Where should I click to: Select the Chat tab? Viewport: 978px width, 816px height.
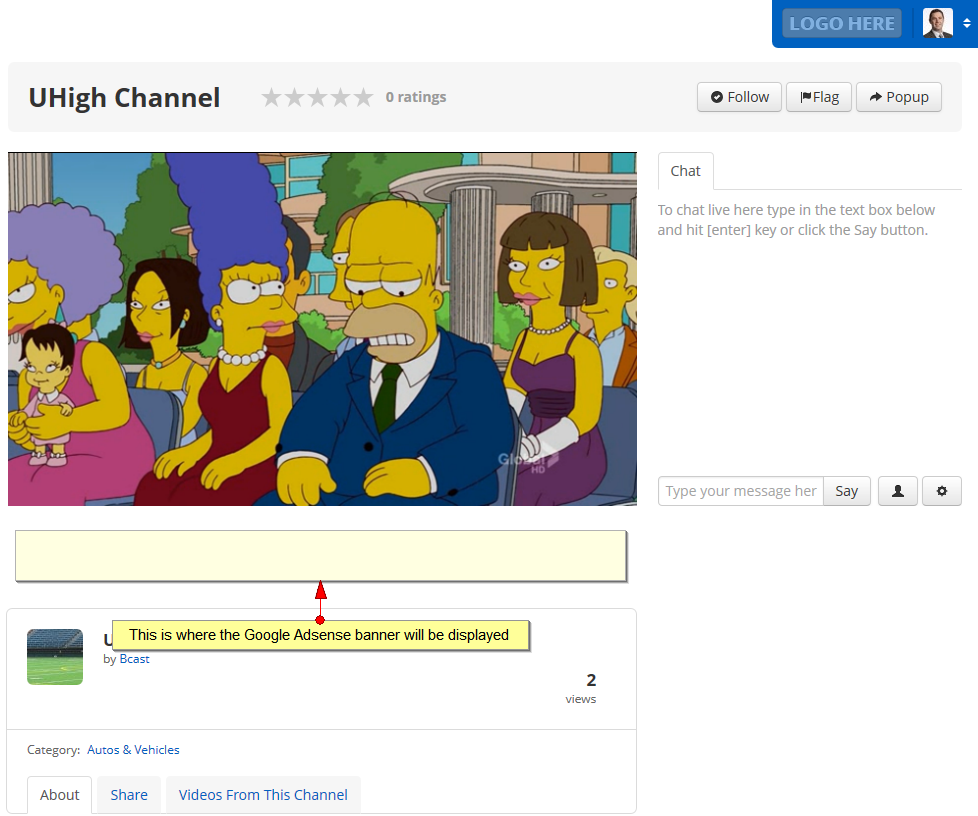pyautogui.click(x=685, y=171)
